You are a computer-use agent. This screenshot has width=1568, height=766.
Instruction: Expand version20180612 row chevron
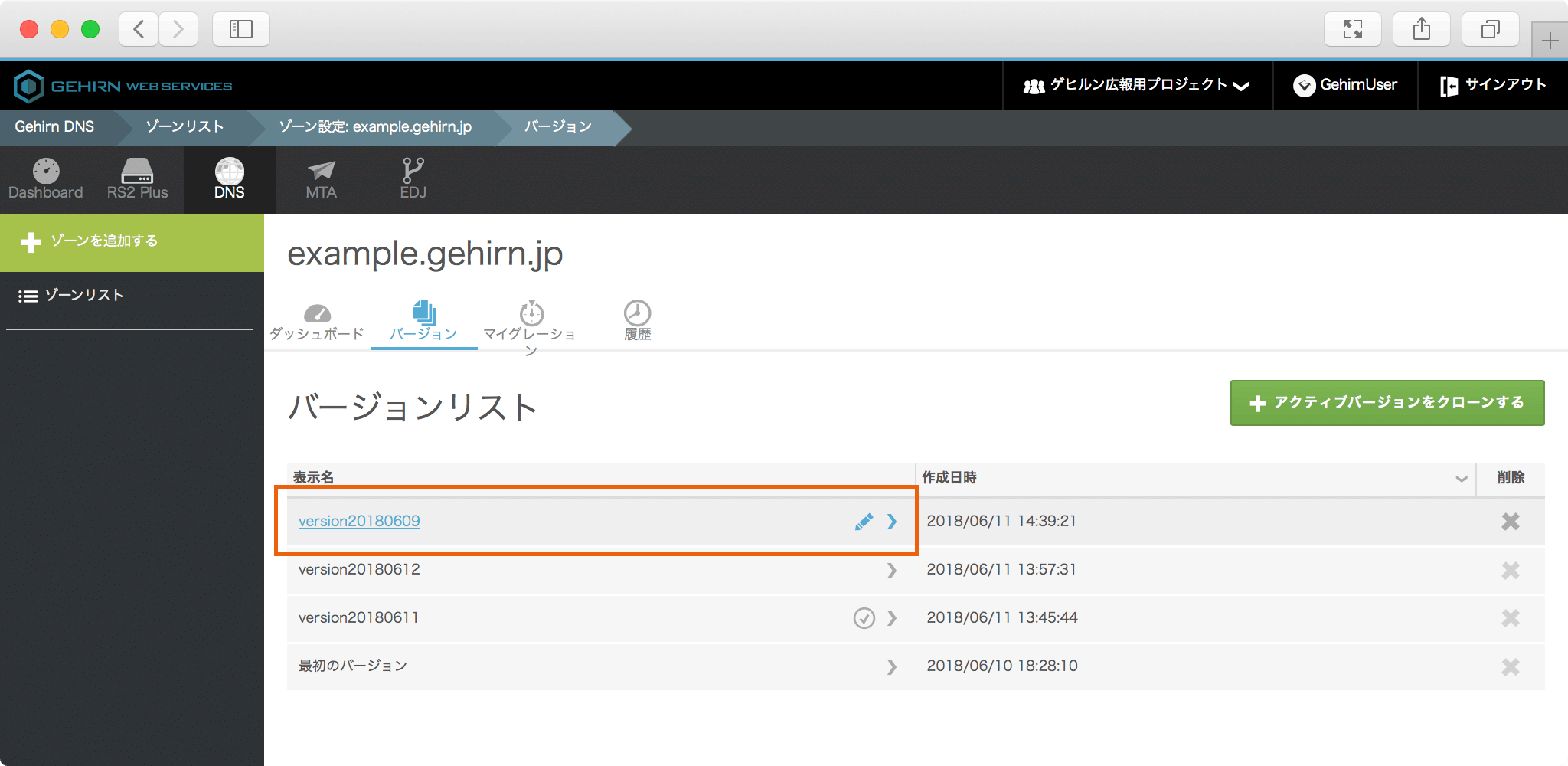891,570
